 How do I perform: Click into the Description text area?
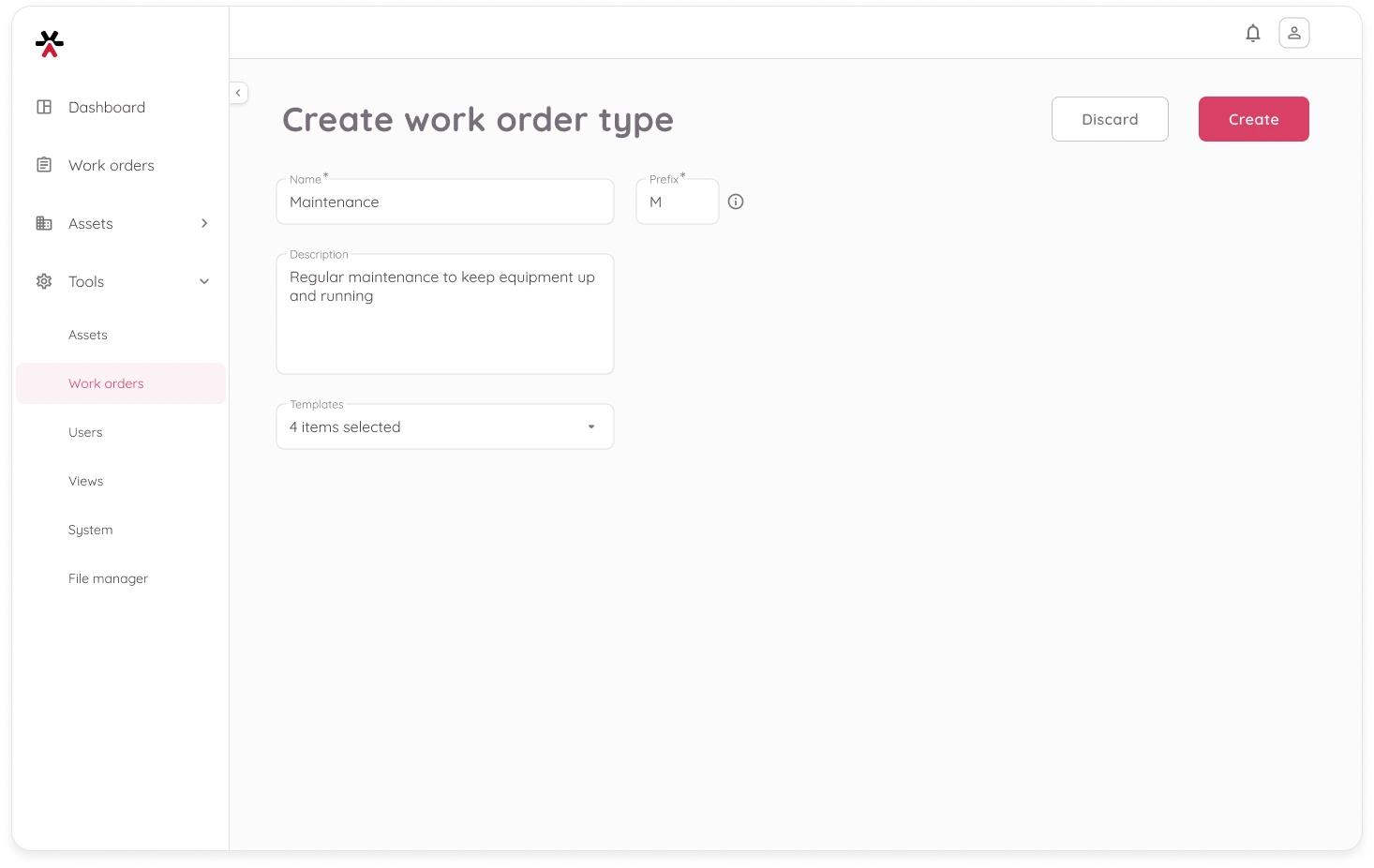point(444,323)
